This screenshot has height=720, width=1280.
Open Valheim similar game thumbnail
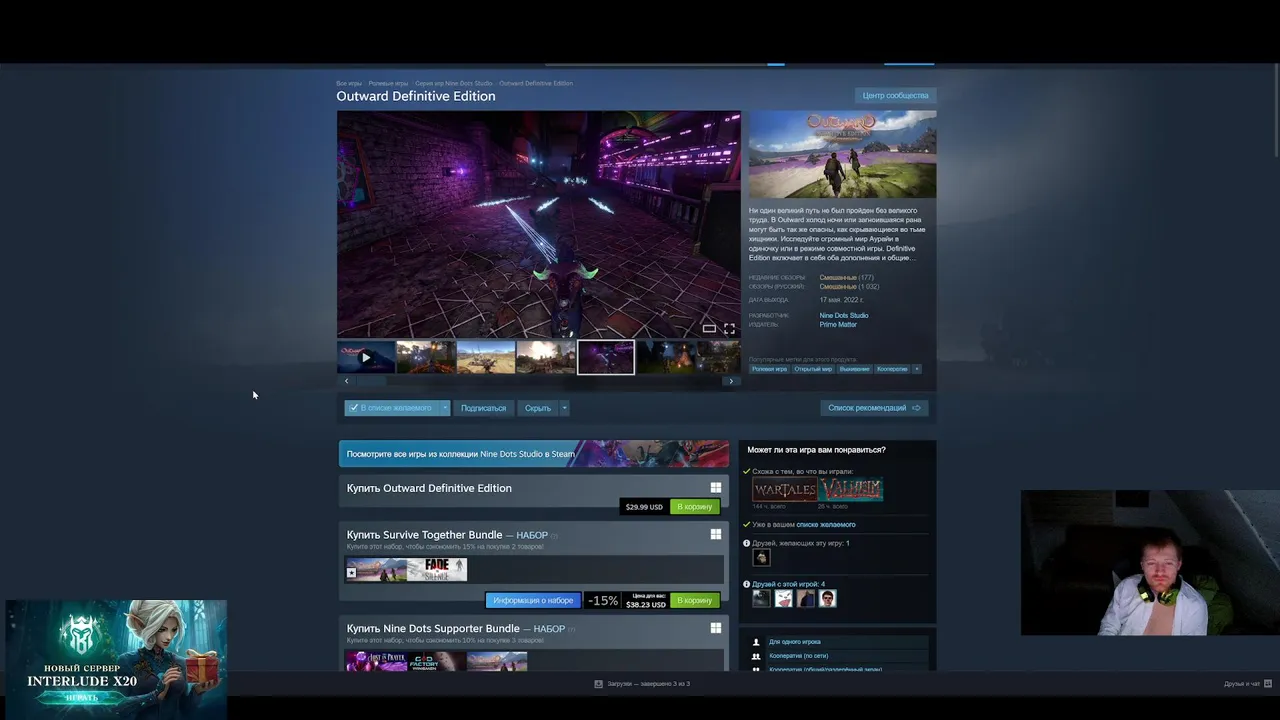[x=850, y=490]
